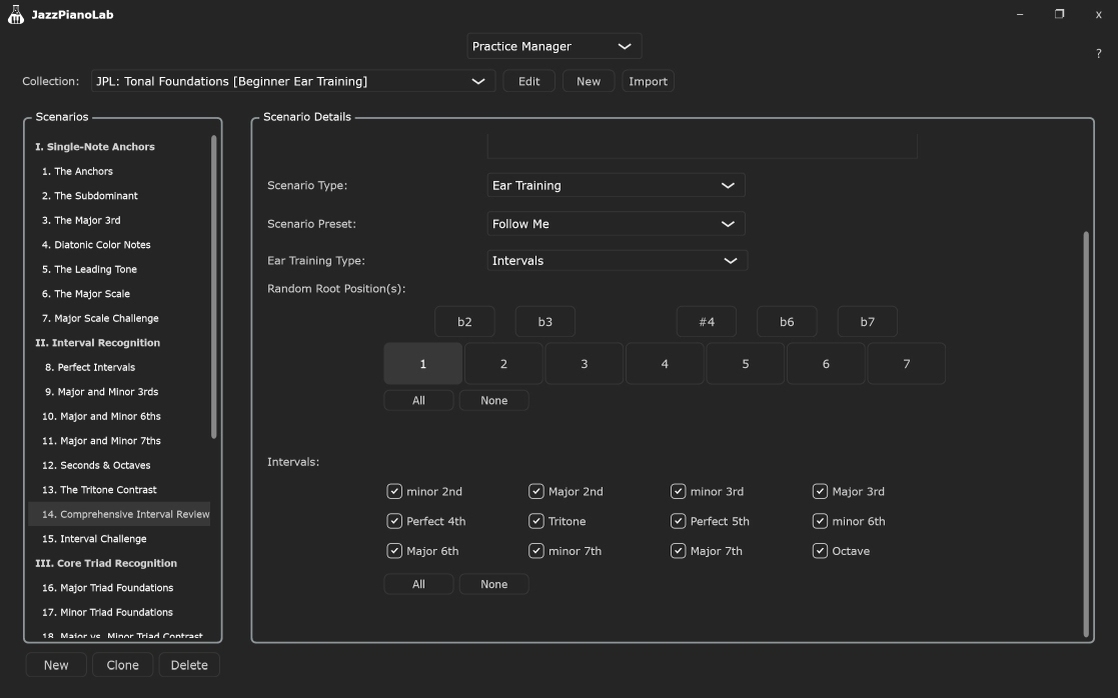This screenshot has height=698, width=1118.
Task: Open the Scenario Type dropdown
Action: (616, 185)
